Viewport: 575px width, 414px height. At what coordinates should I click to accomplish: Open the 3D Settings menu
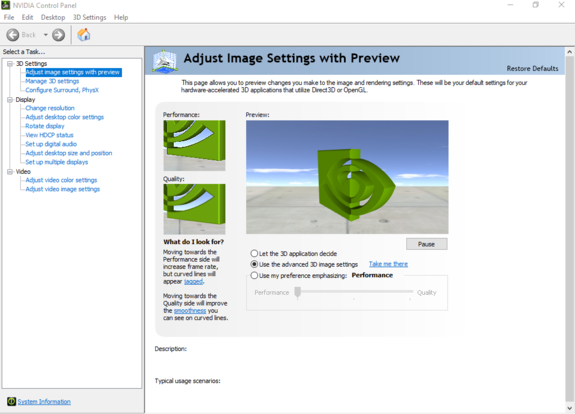pyautogui.click(x=89, y=17)
